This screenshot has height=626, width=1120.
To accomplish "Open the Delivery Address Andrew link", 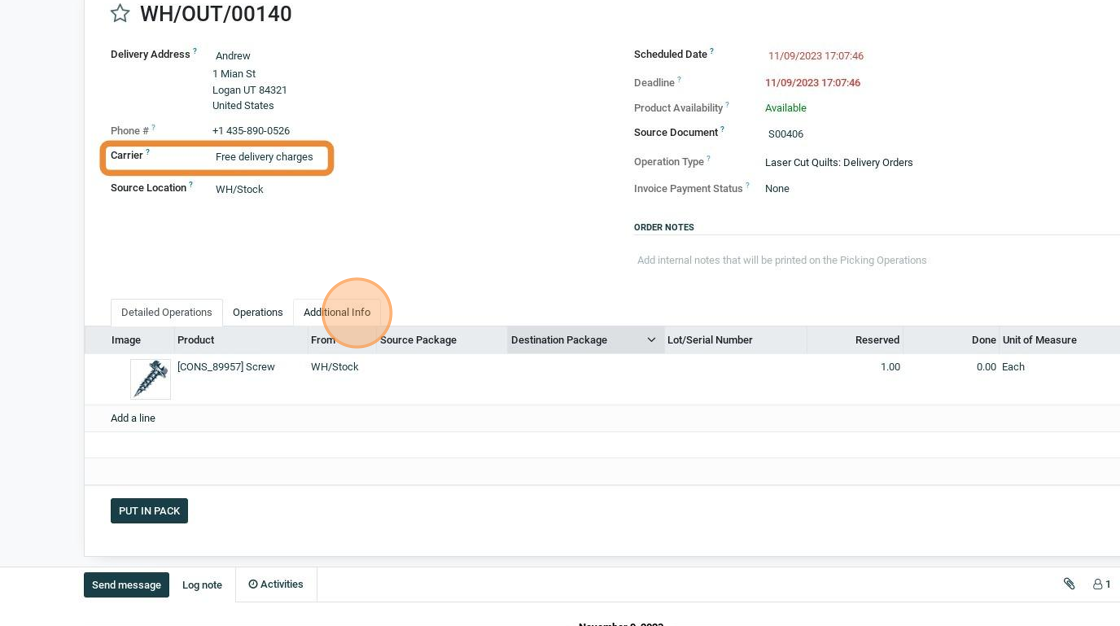I will tap(233, 56).
